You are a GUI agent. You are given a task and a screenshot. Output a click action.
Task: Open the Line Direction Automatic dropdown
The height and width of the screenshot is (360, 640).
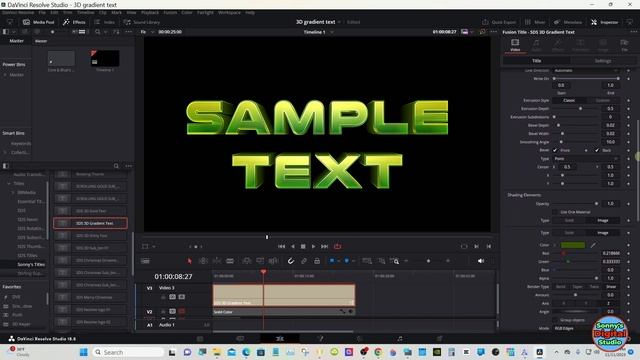pos(586,71)
